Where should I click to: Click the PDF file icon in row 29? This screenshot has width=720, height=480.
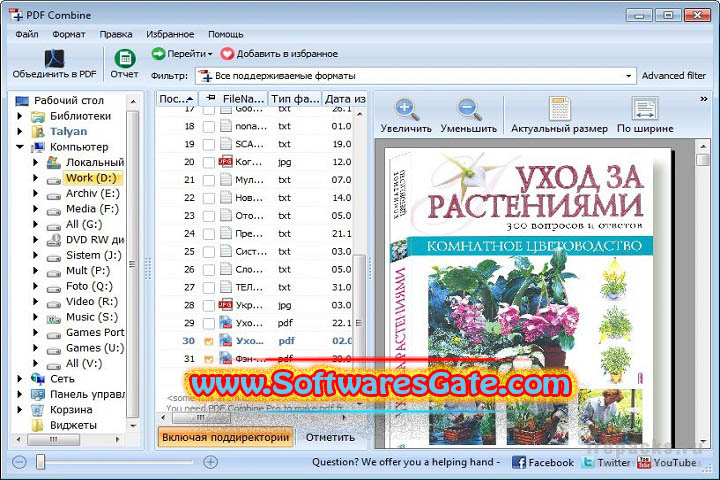225,323
